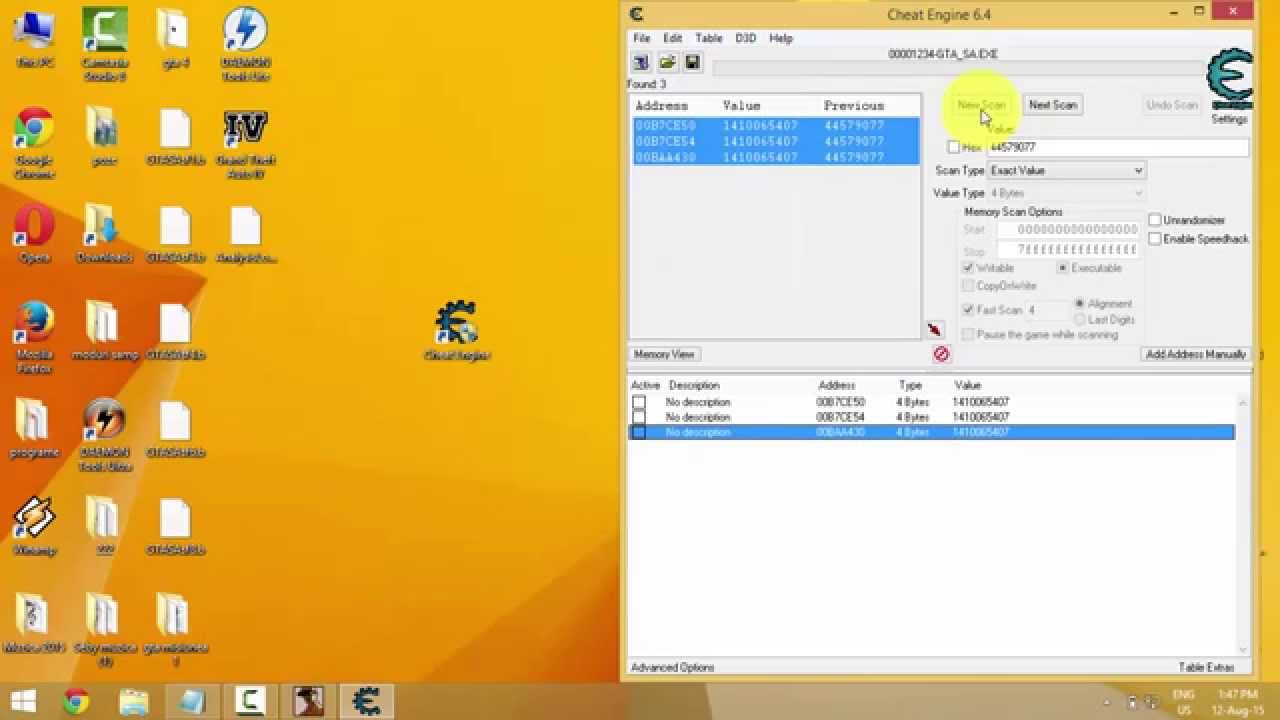This screenshot has height=720, width=1280.
Task: Open the gta 4 desktop folder
Action: click(175, 38)
